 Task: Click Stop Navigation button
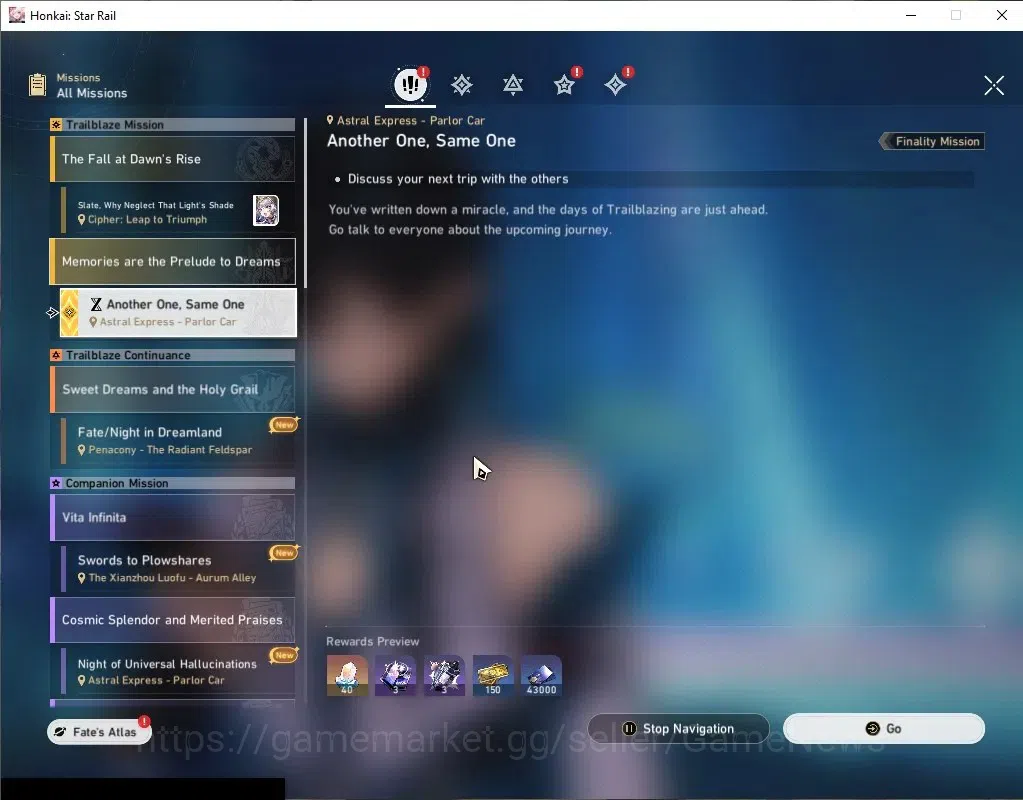[x=679, y=728]
